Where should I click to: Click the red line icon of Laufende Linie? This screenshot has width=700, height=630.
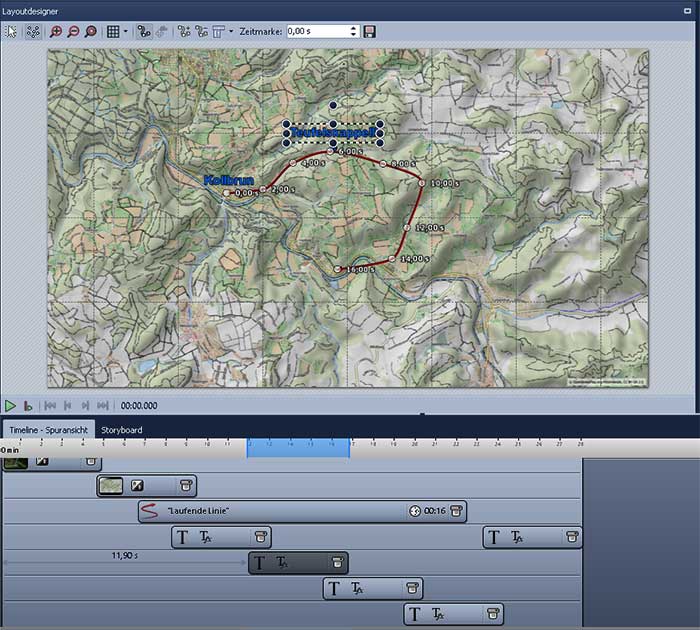tap(151, 511)
